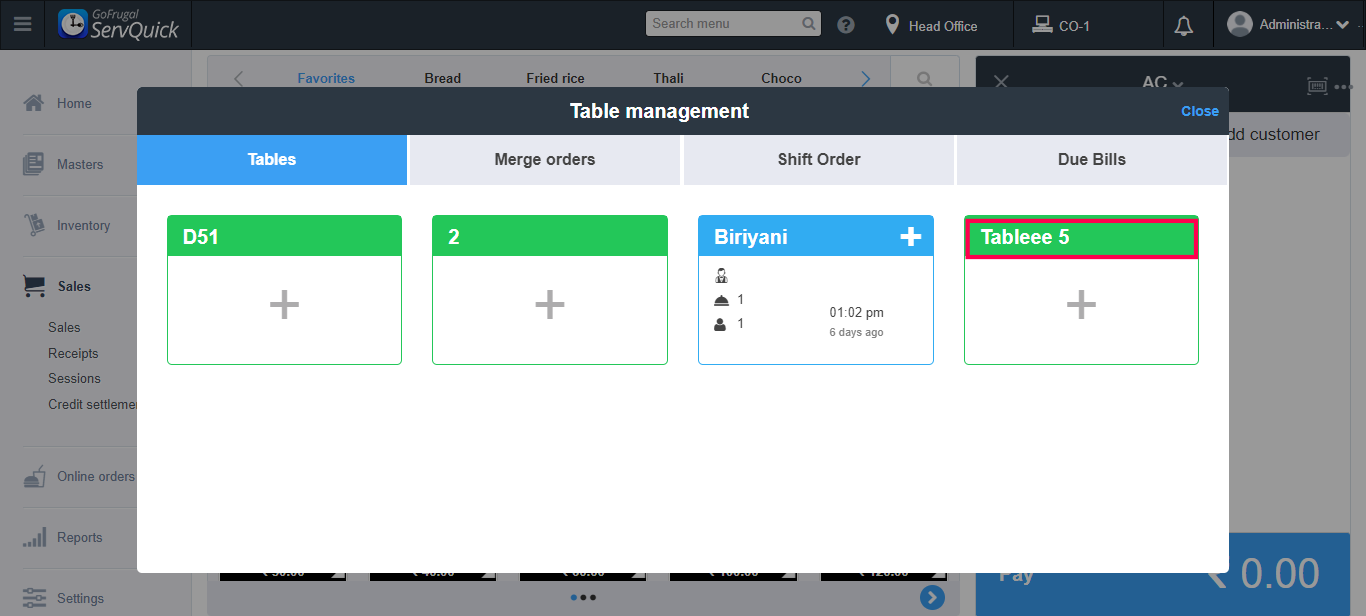Open Receipts in sidebar
This screenshot has width=1366, height=616.
pyautogui.click(x=73, y=353)
